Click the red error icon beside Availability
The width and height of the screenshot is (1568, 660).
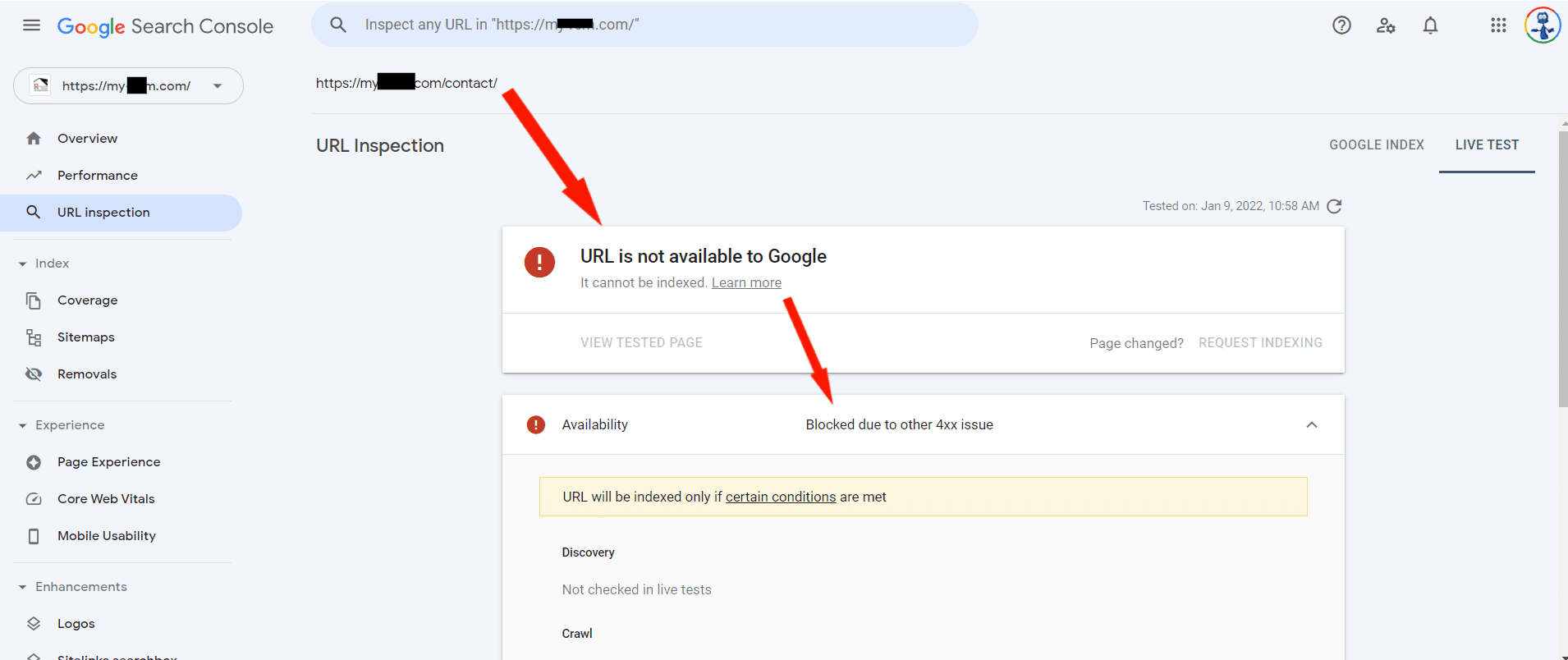pos(536,424)
